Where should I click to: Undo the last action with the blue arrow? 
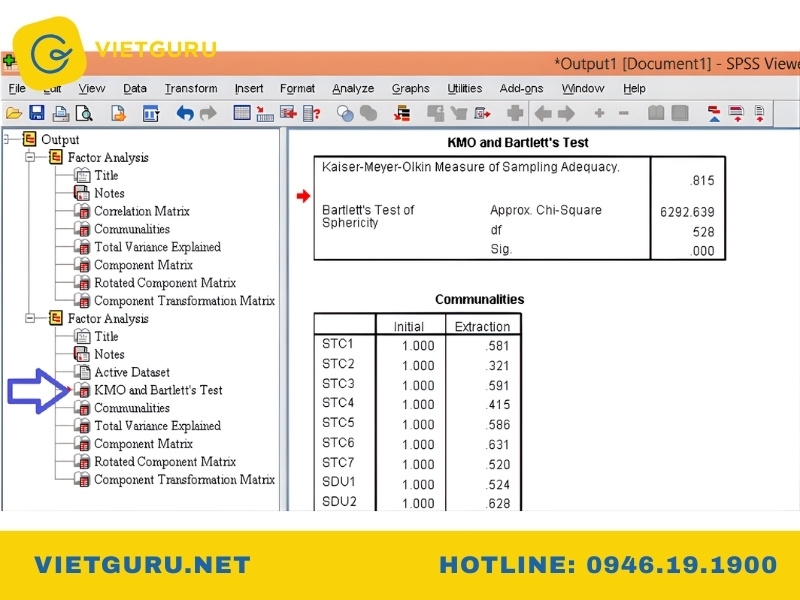coord(185,113)
